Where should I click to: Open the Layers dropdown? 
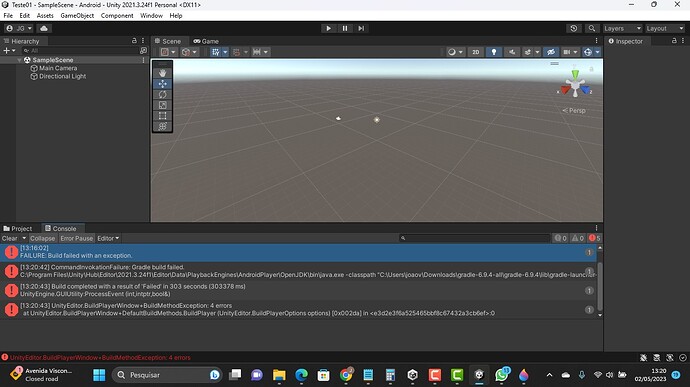coord(622,28)
